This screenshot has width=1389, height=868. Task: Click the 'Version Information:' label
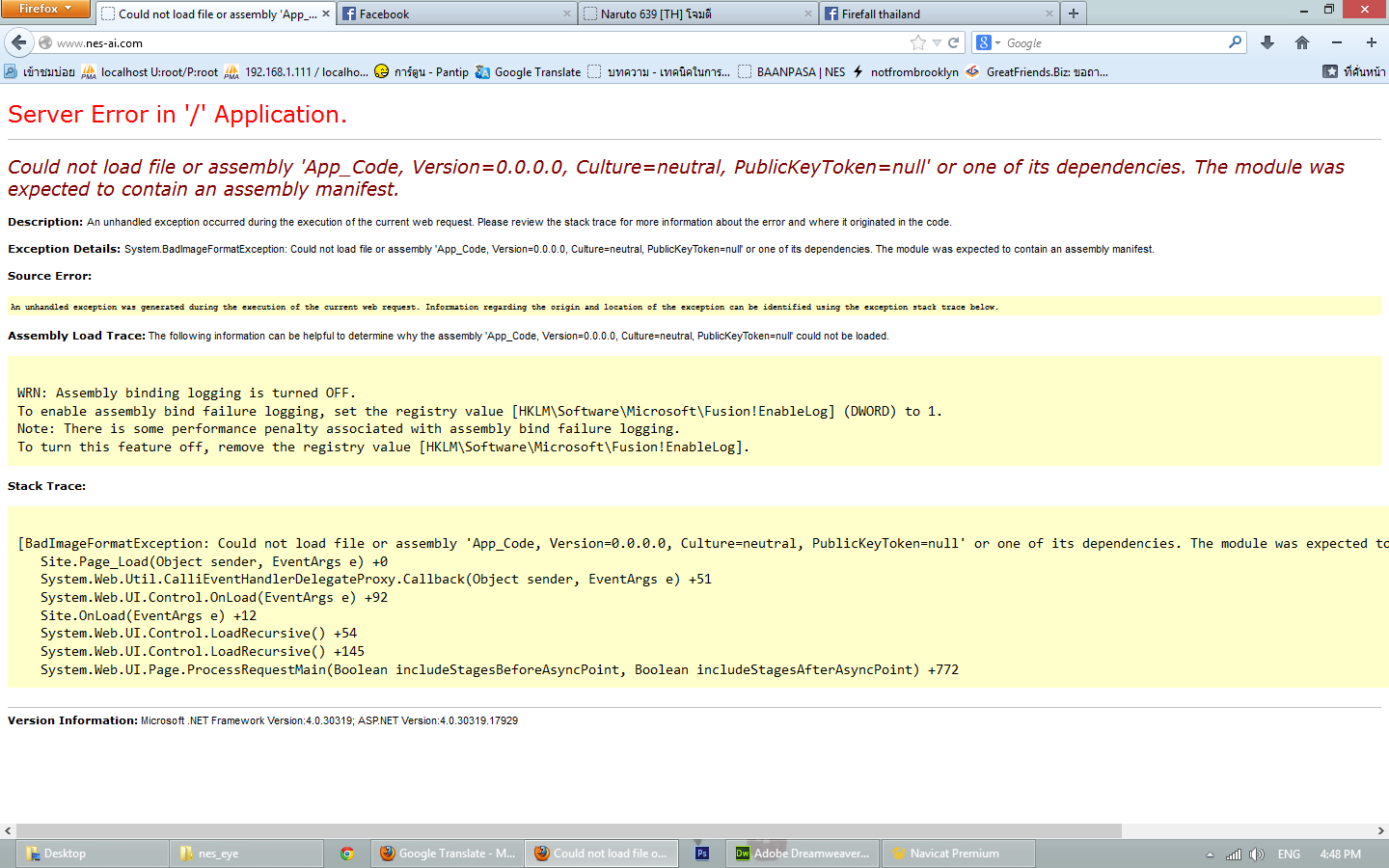[x=72, y=720]
